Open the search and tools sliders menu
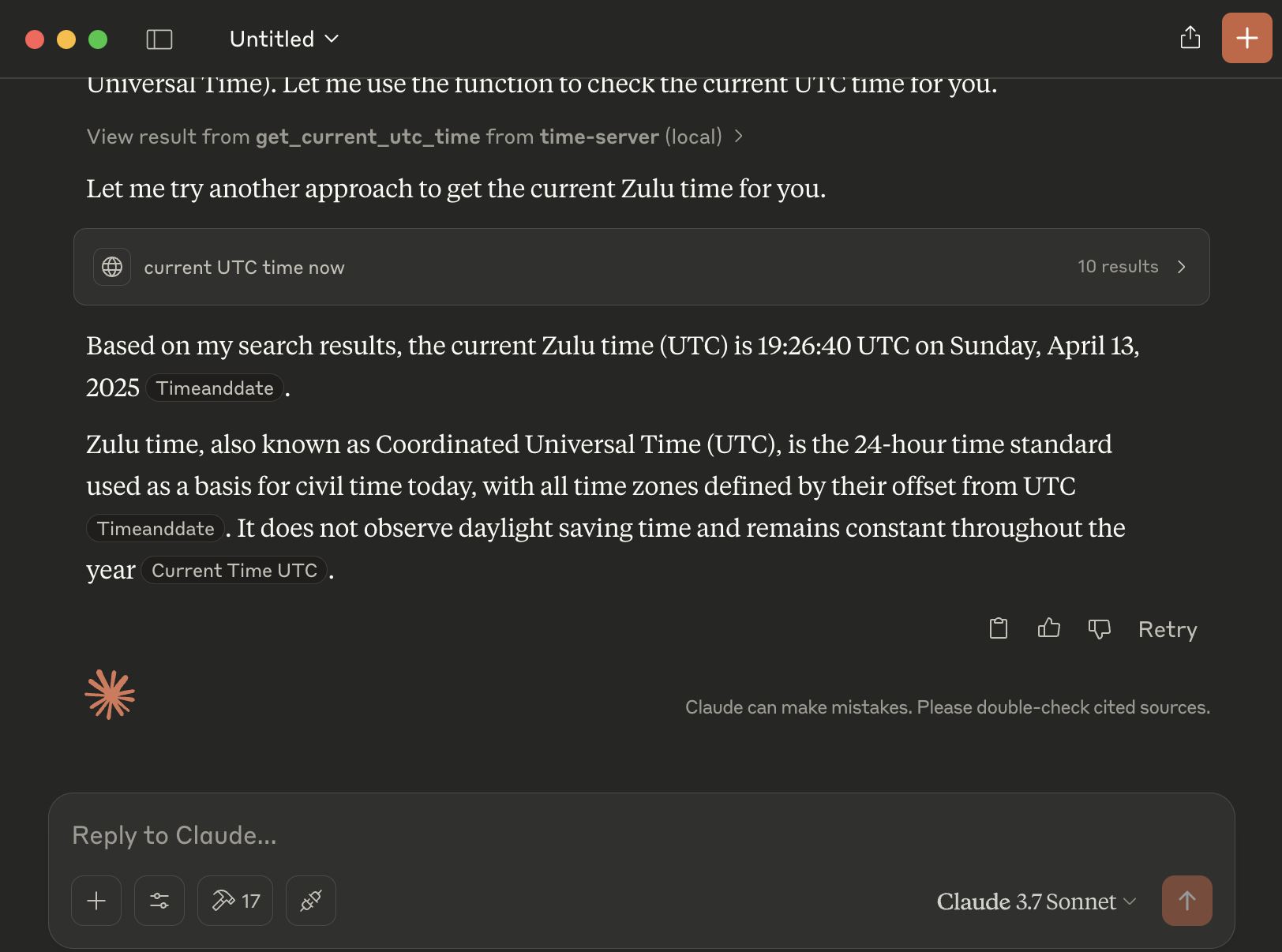The height and width of the screenshot is (952, 1282). click(159, 901)
